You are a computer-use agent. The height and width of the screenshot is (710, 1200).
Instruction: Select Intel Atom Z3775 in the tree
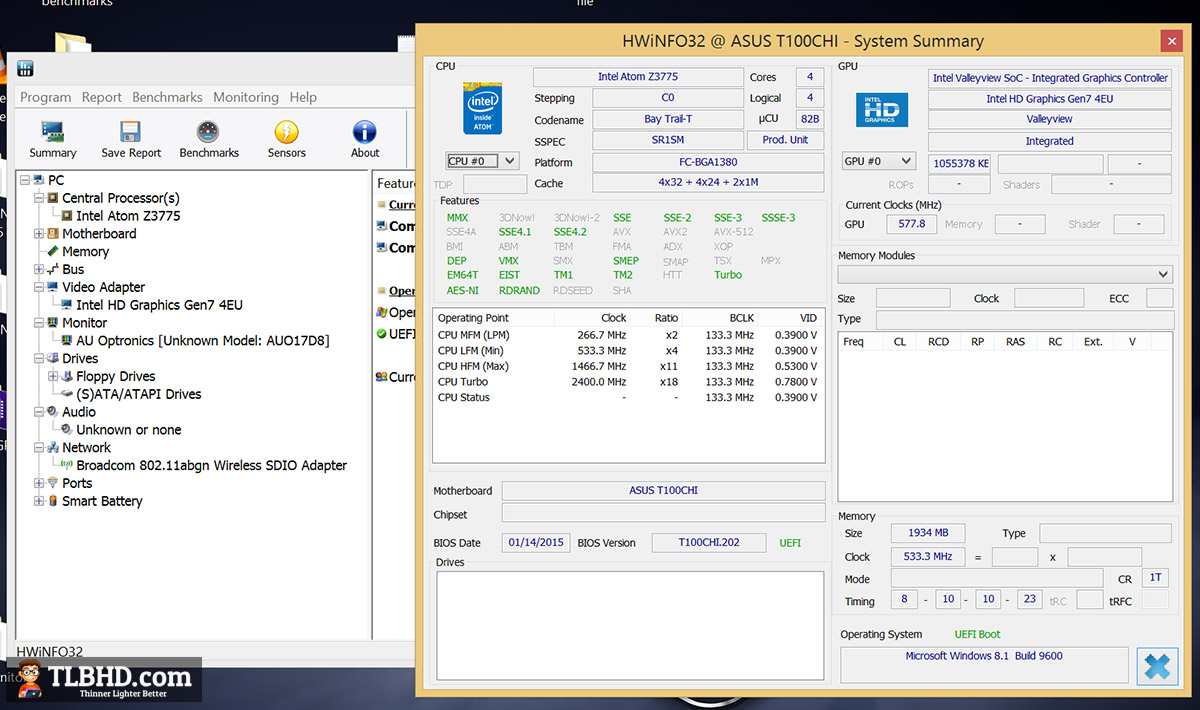click(x=128, y=216)
